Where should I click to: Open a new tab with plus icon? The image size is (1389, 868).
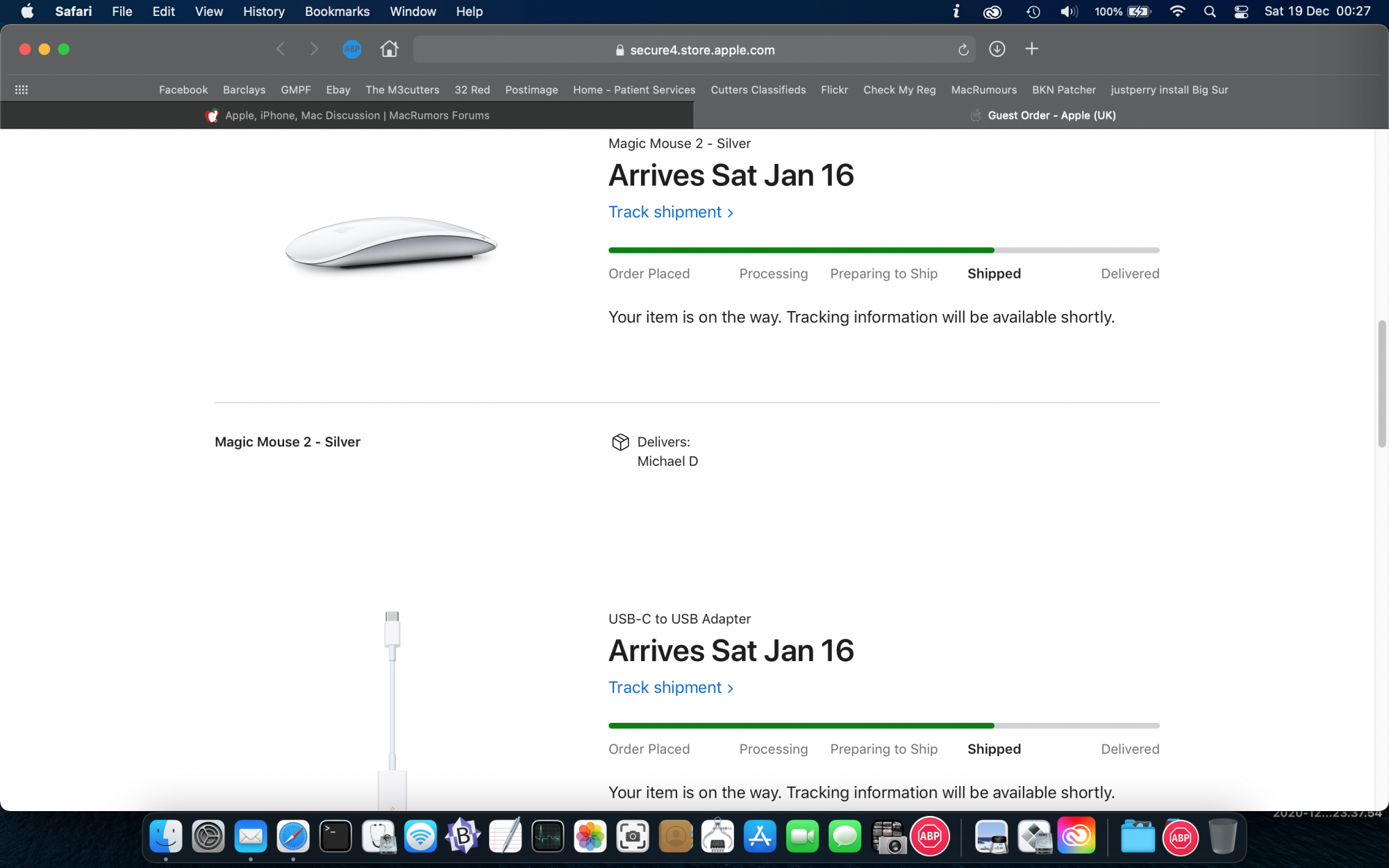(1031, 49)
